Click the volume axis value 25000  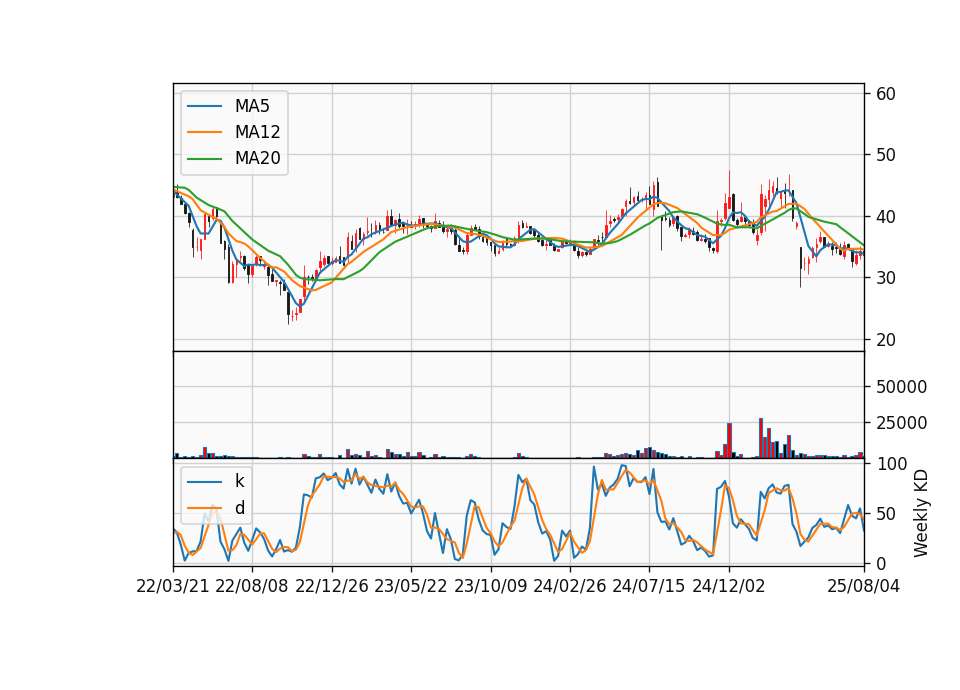(x=901, y=423)
